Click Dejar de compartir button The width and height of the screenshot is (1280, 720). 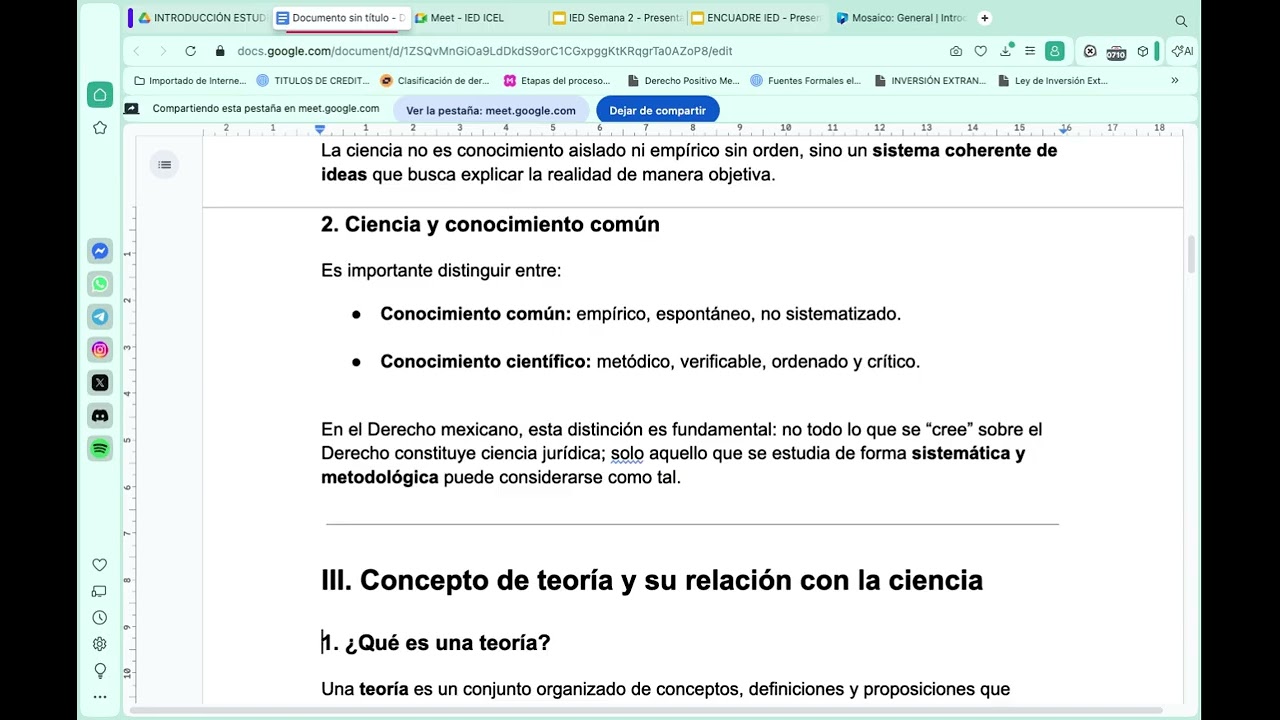657,111
